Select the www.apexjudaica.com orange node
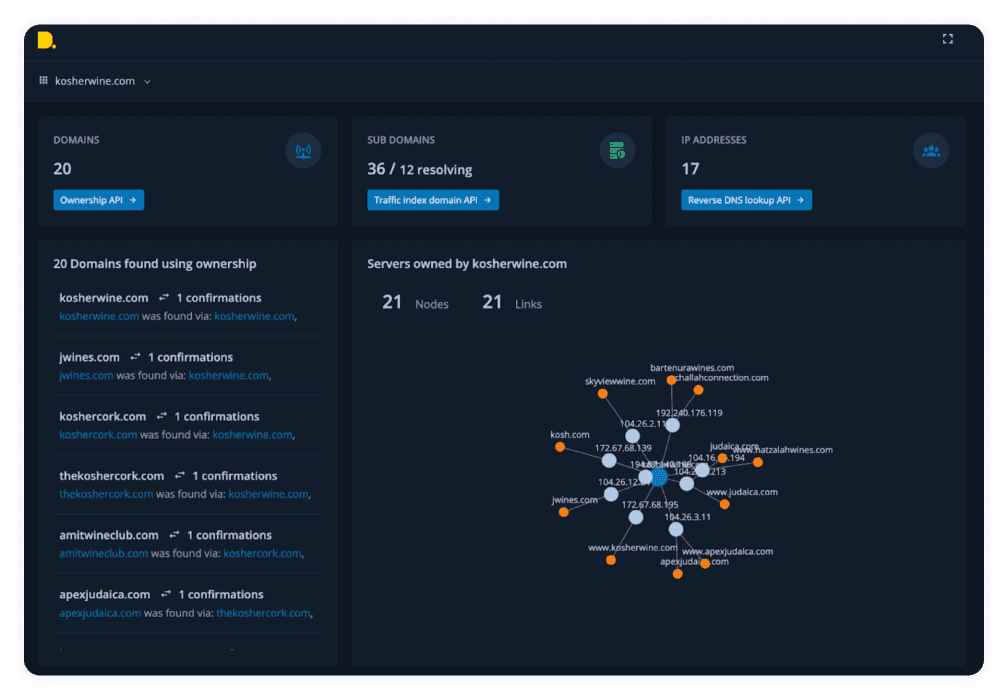The width and height of the screenshot is (1008, 700). pos(705,564)
